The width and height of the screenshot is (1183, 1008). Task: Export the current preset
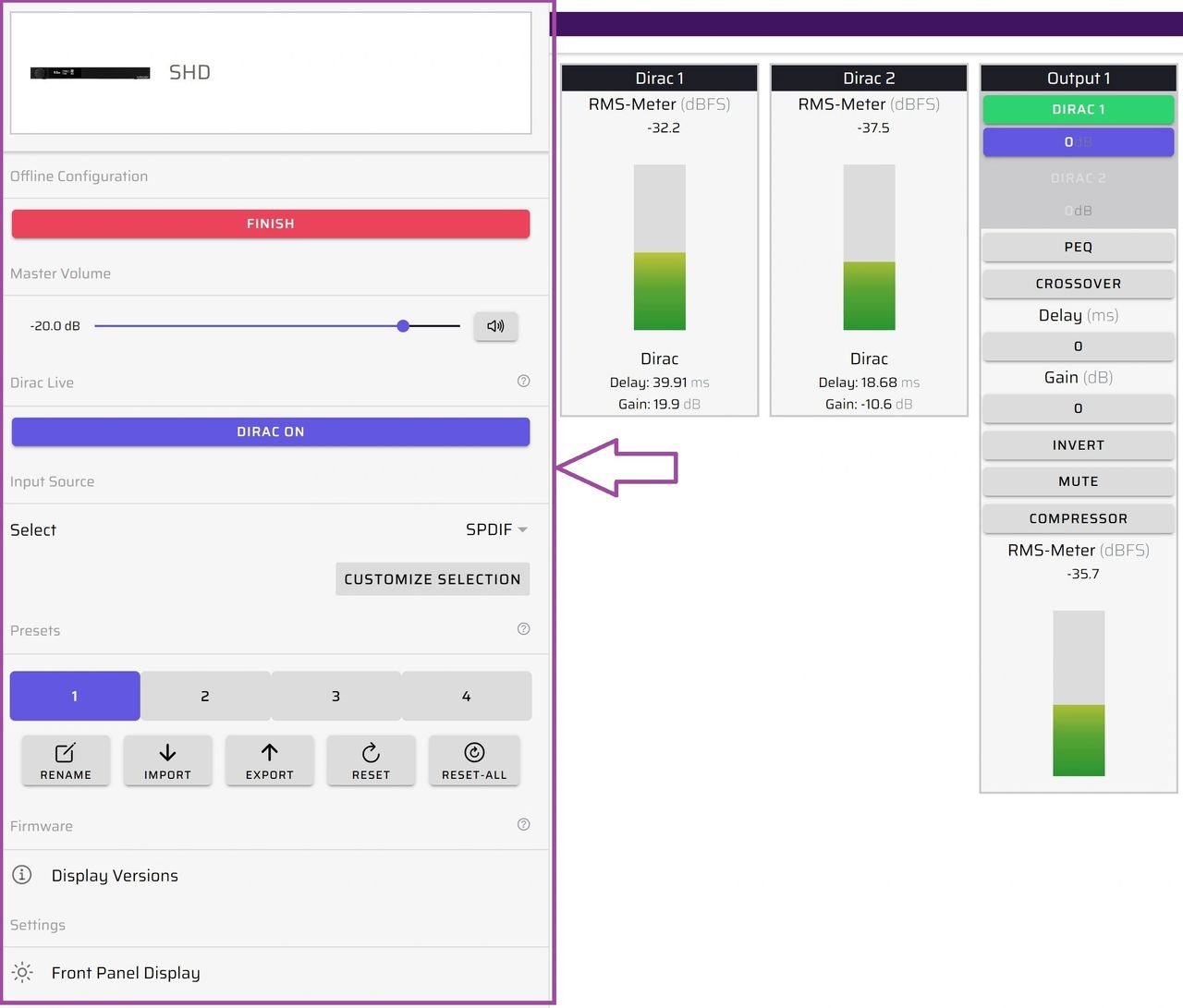click(269, 760)
